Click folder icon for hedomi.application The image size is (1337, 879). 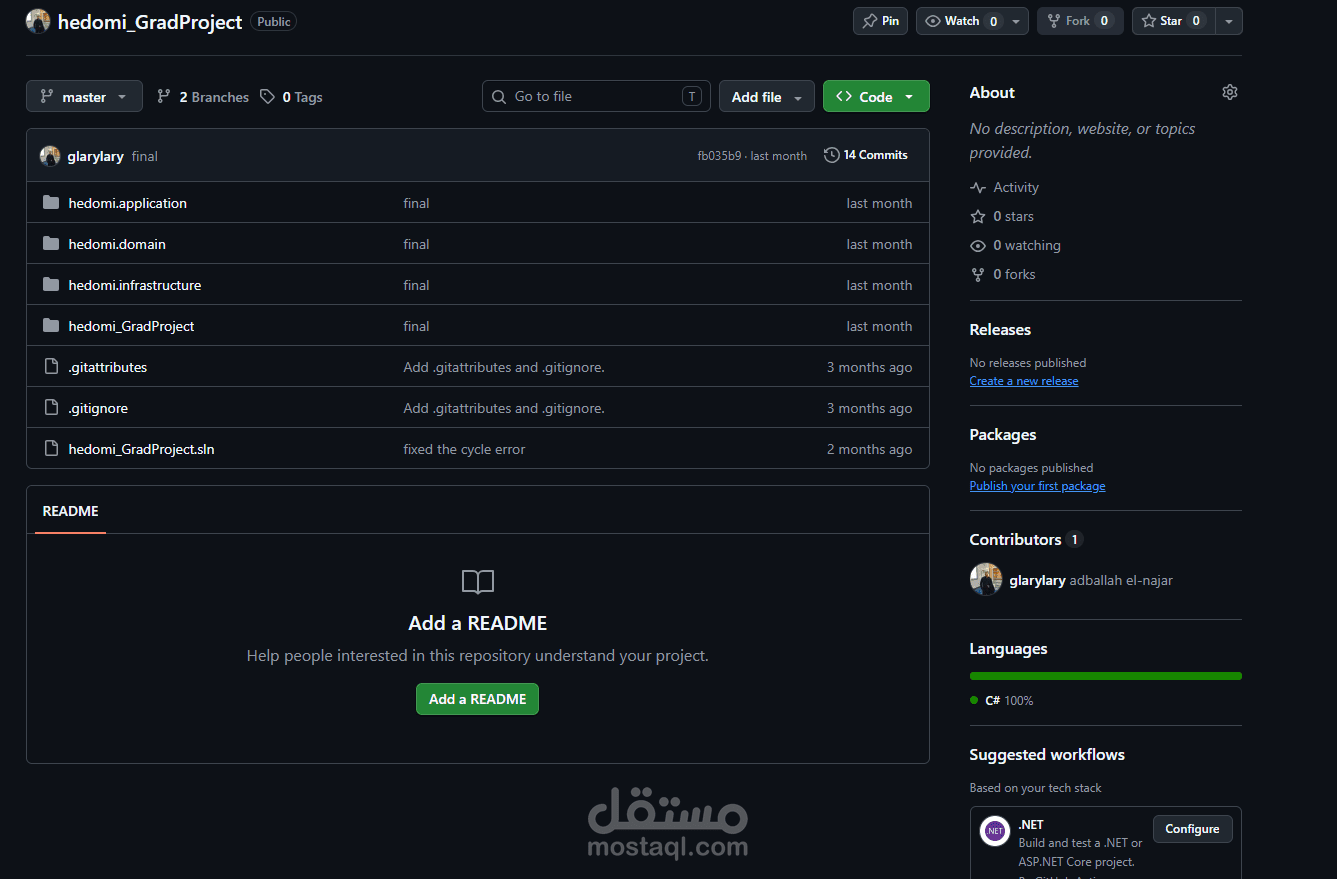[51, 203]
